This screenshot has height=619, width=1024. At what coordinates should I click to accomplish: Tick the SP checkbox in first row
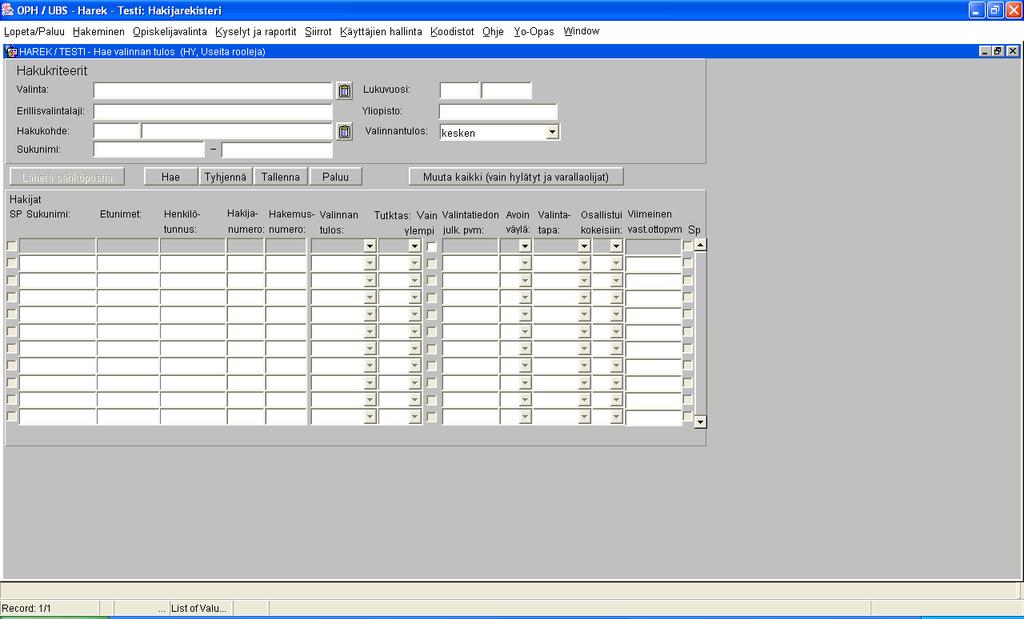(x=12, y=246)
